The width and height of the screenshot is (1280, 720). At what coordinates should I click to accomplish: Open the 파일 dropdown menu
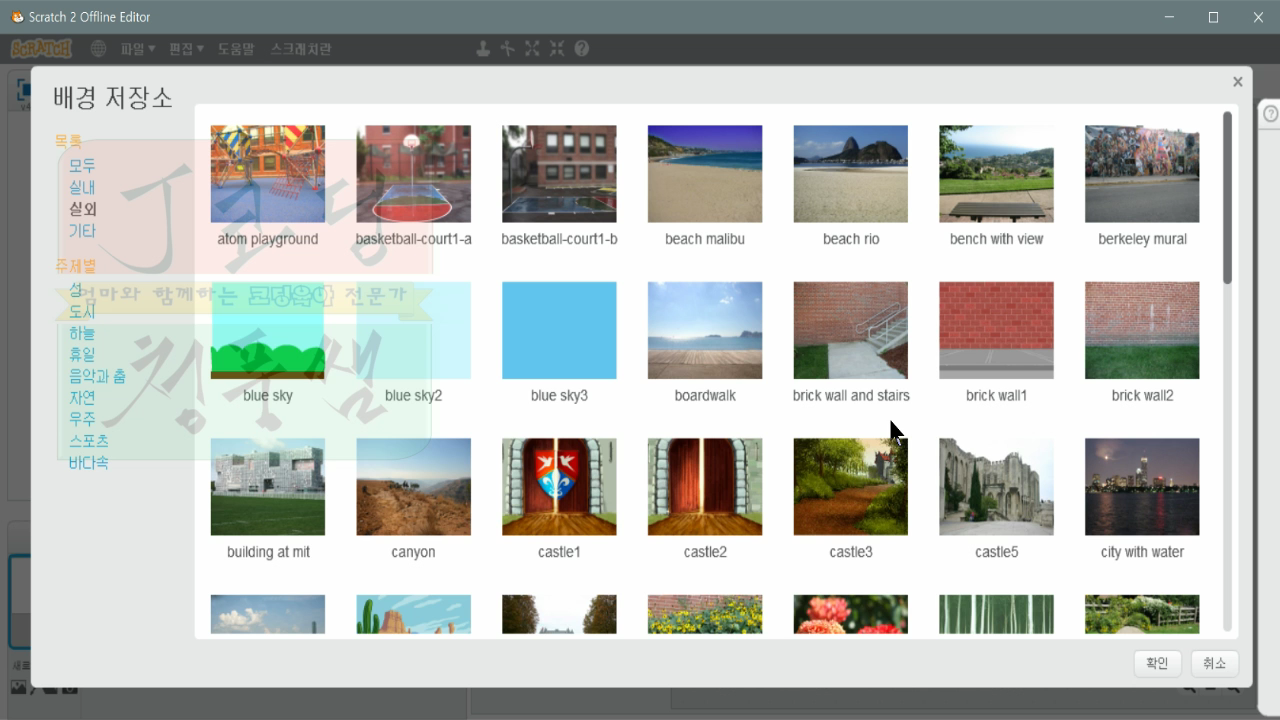[x=137, y=49]
